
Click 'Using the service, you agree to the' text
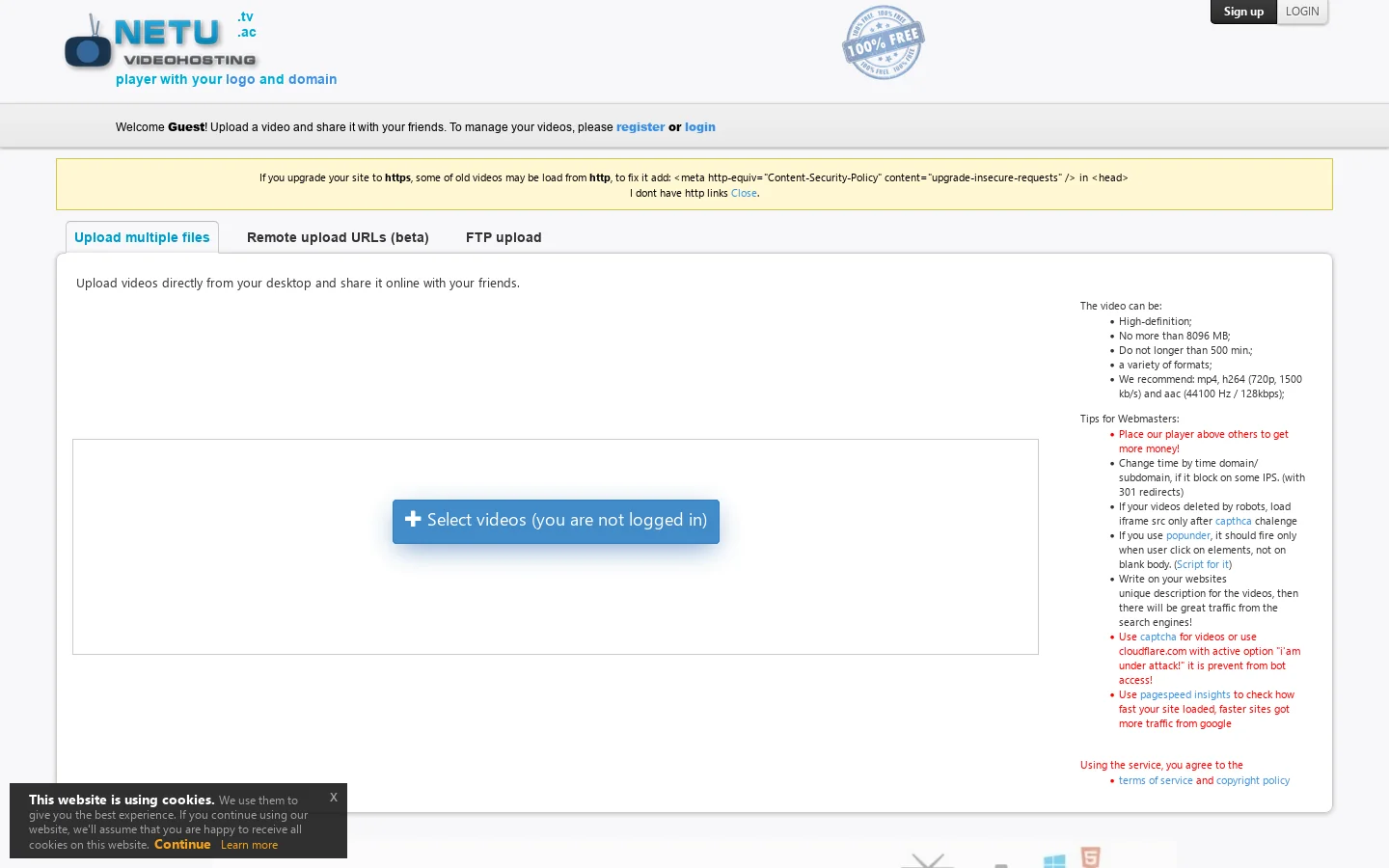[1161, 765]
